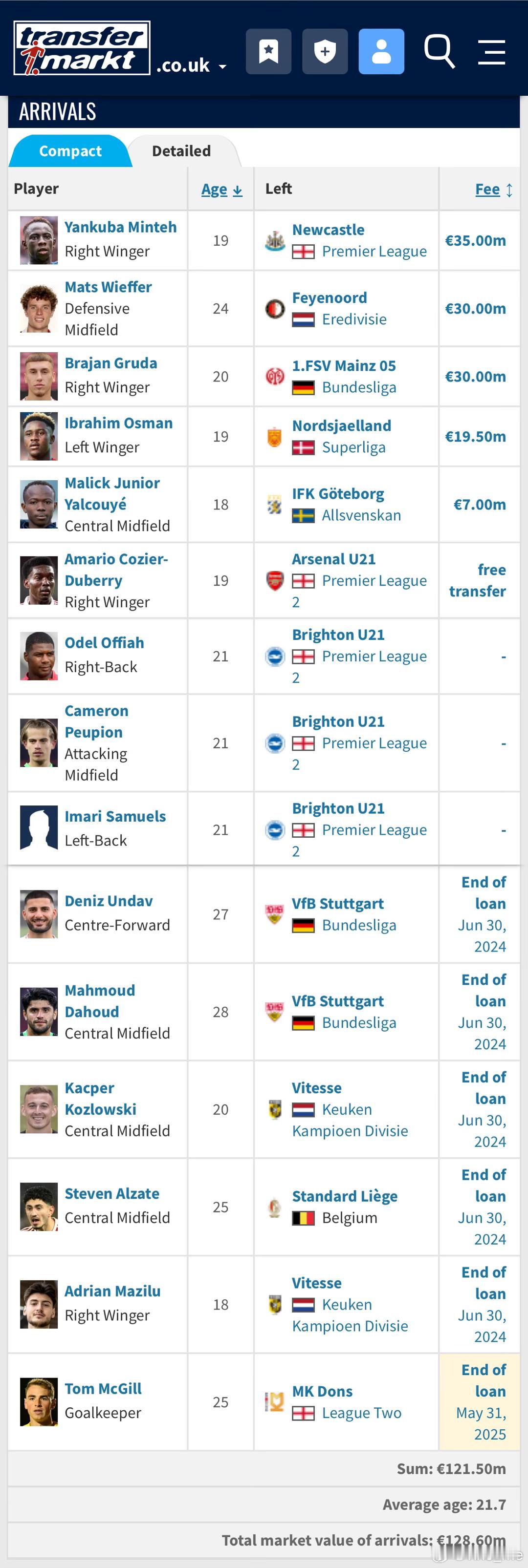The width and height of the screenshot is (528, 1568).
Task: Open the VfB Stuttgart link beside Deniz Undav
Action: click(337, 903)
